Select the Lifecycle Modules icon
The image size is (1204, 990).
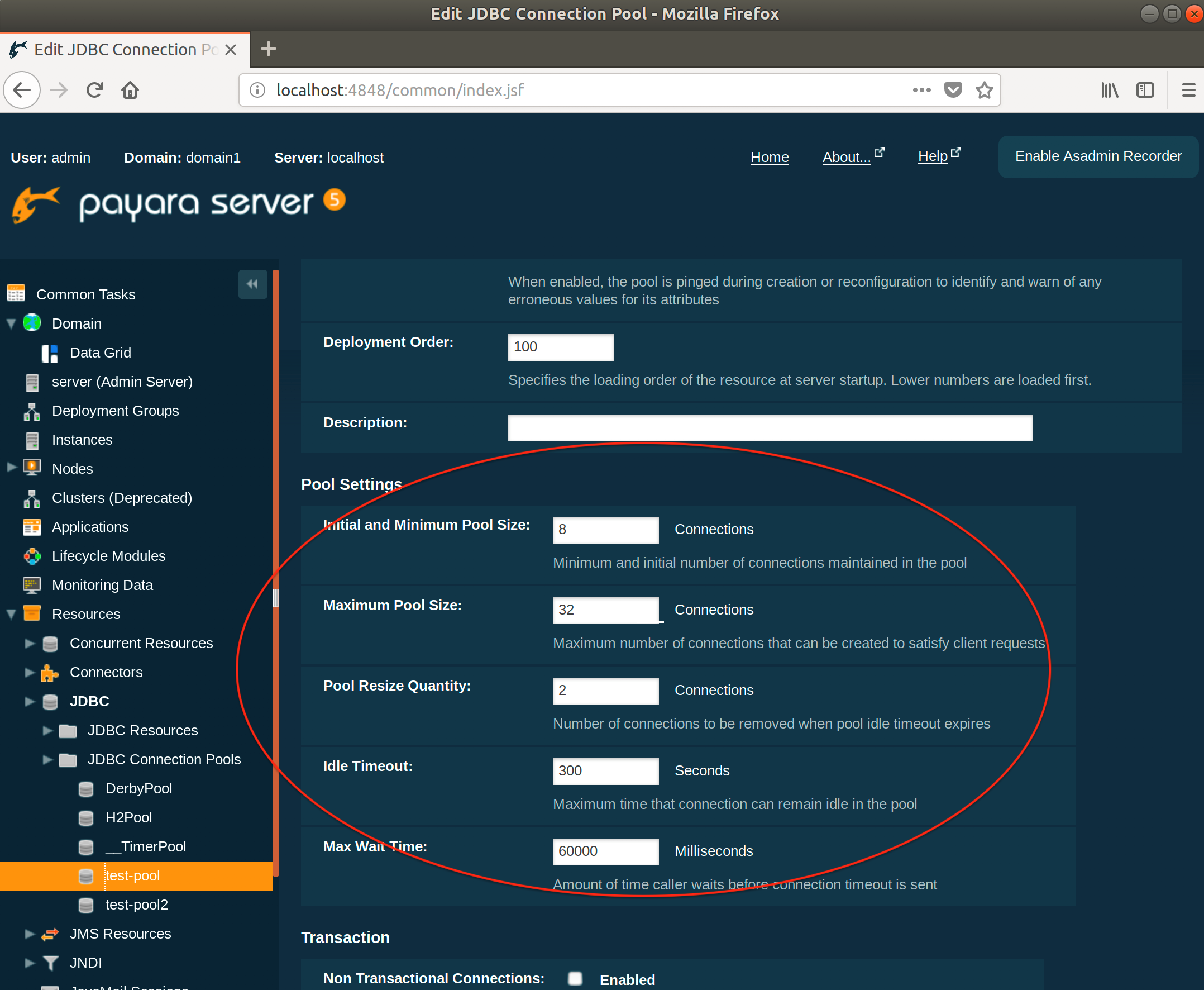(32, 556)
